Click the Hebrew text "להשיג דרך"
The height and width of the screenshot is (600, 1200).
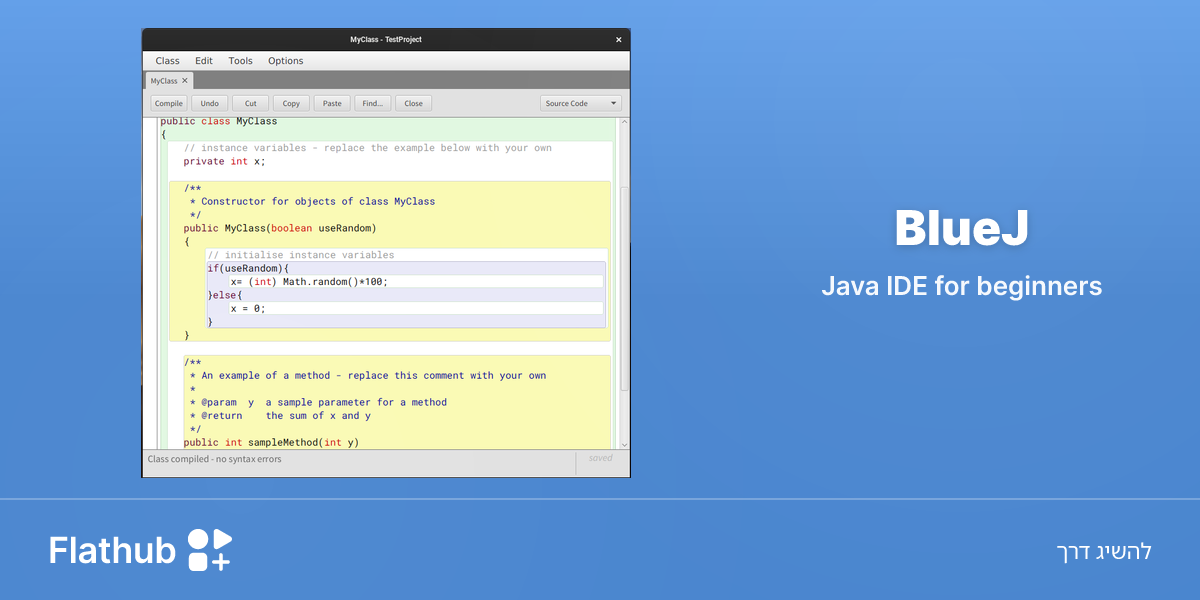pyautogui.click(x=1104, y=552)
